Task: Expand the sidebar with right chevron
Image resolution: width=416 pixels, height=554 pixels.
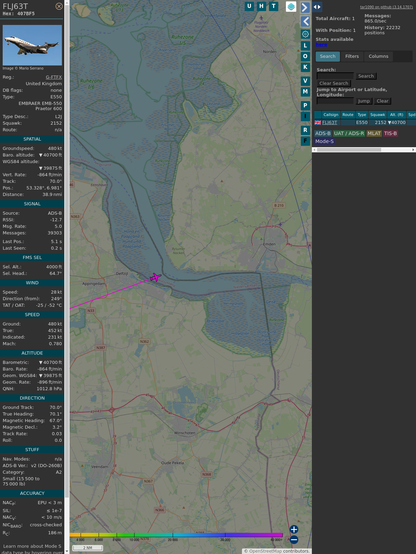Action: (x=305, y=7)
